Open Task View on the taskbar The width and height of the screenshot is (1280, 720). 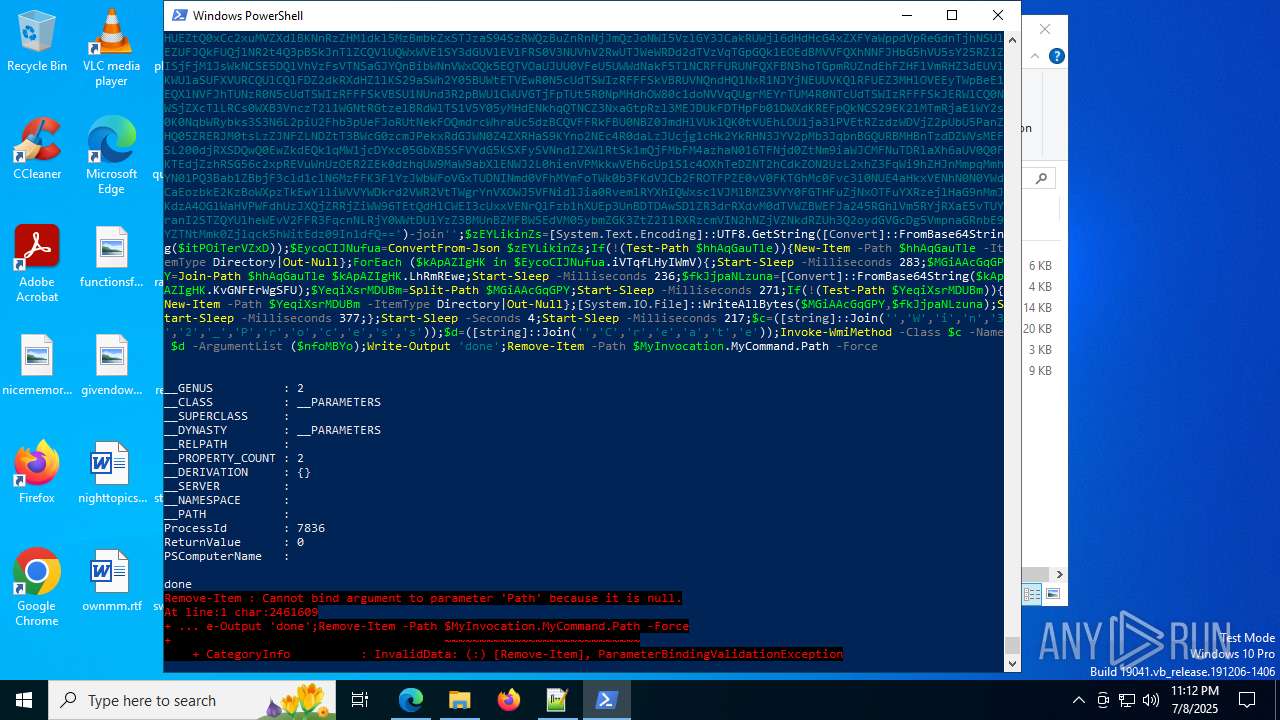pos(360,700)
